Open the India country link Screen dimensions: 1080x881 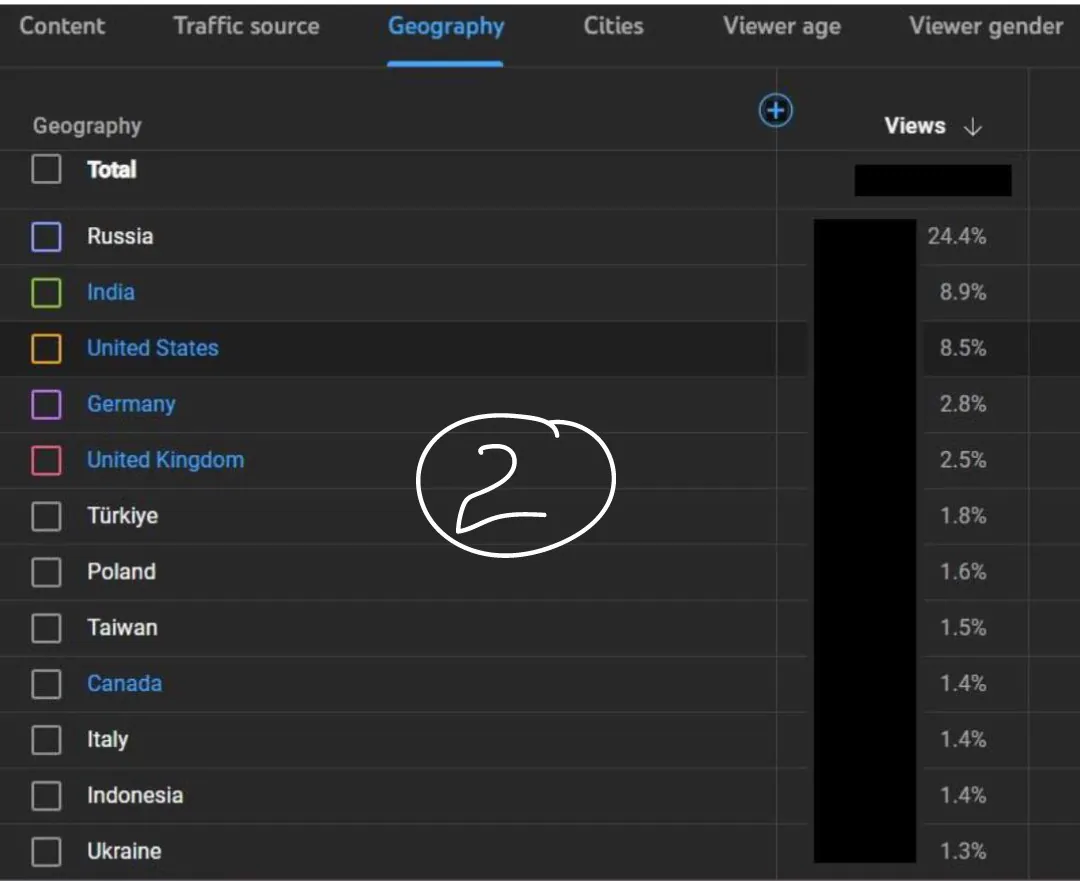click(111, 292)
